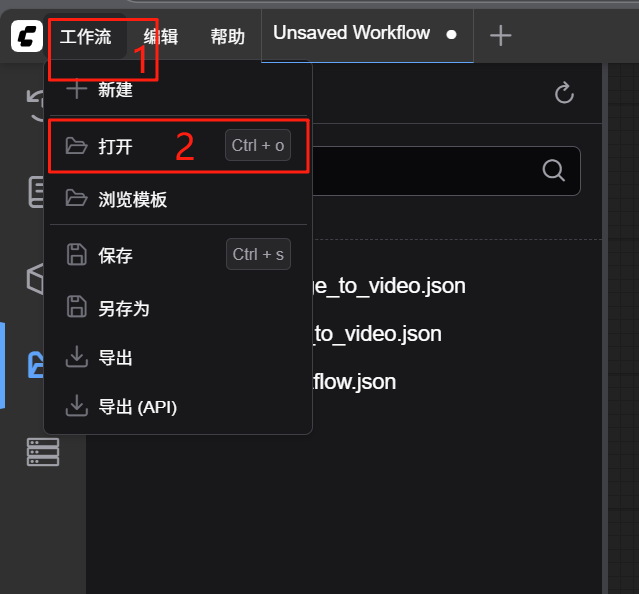Choose 打开 in the workflow menu
Screen dimensions: 639x594
coord(178,146)
